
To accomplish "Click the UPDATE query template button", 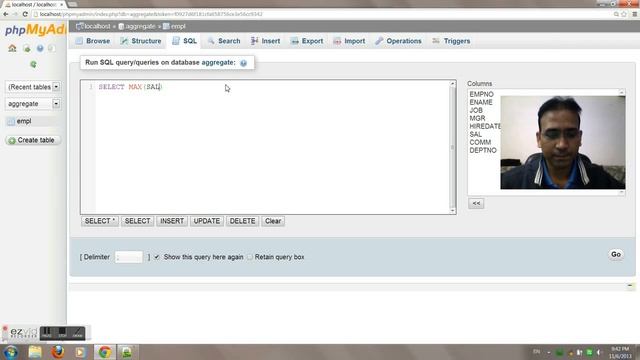I will [x=207, y=221].
